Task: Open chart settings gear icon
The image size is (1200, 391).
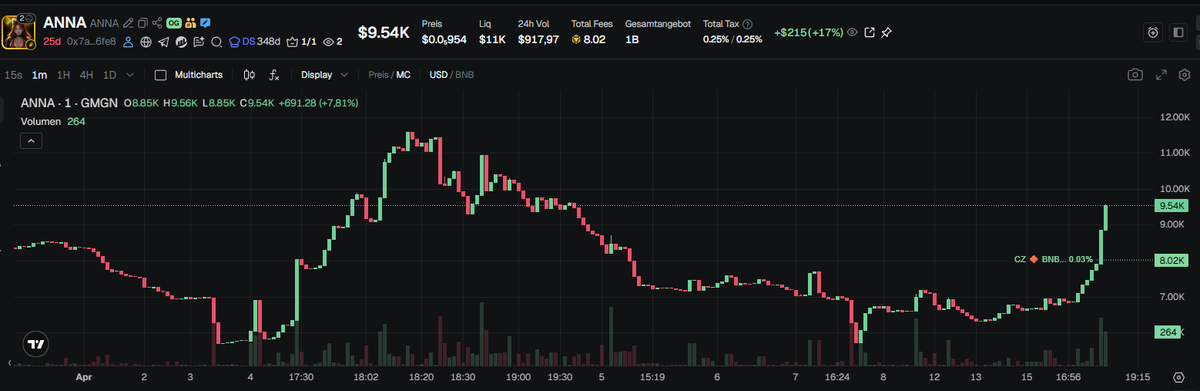Action: point(1185,75)
